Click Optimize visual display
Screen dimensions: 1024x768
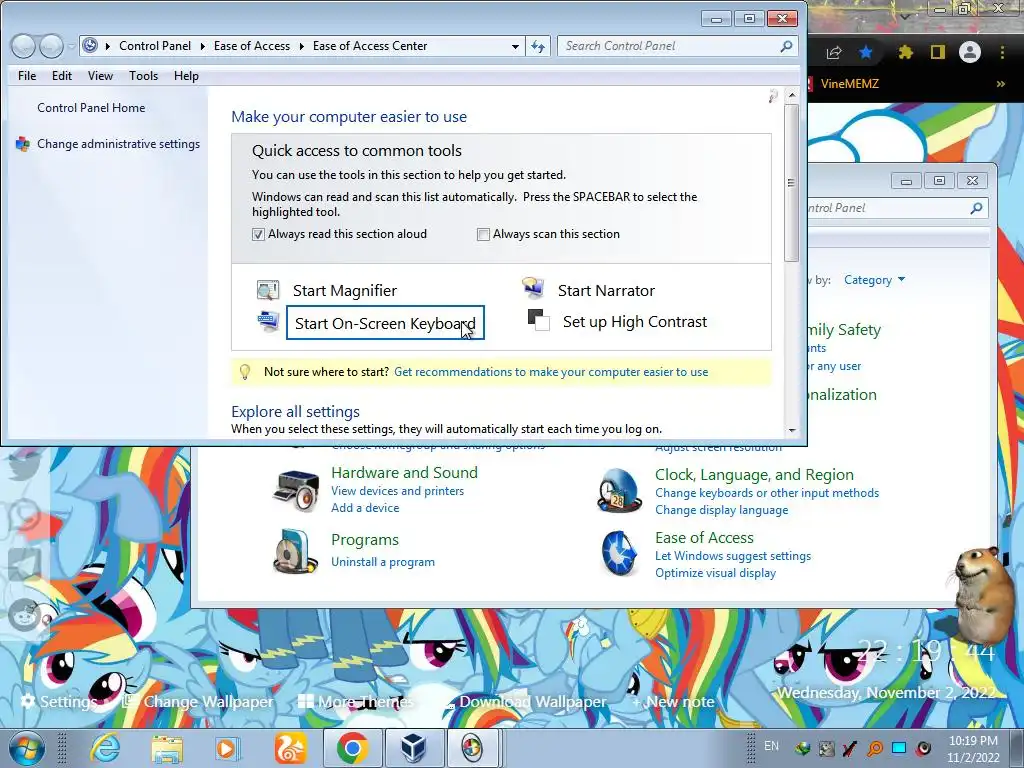coord(715,573)
